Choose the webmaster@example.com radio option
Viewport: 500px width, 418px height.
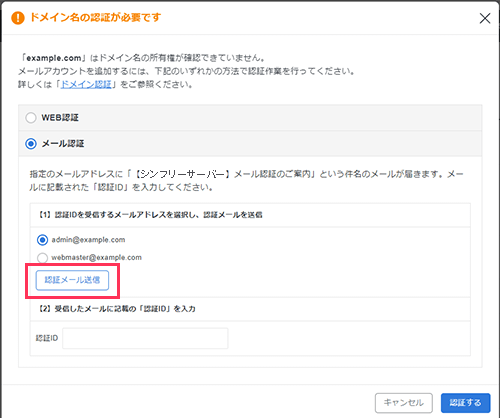42,258
